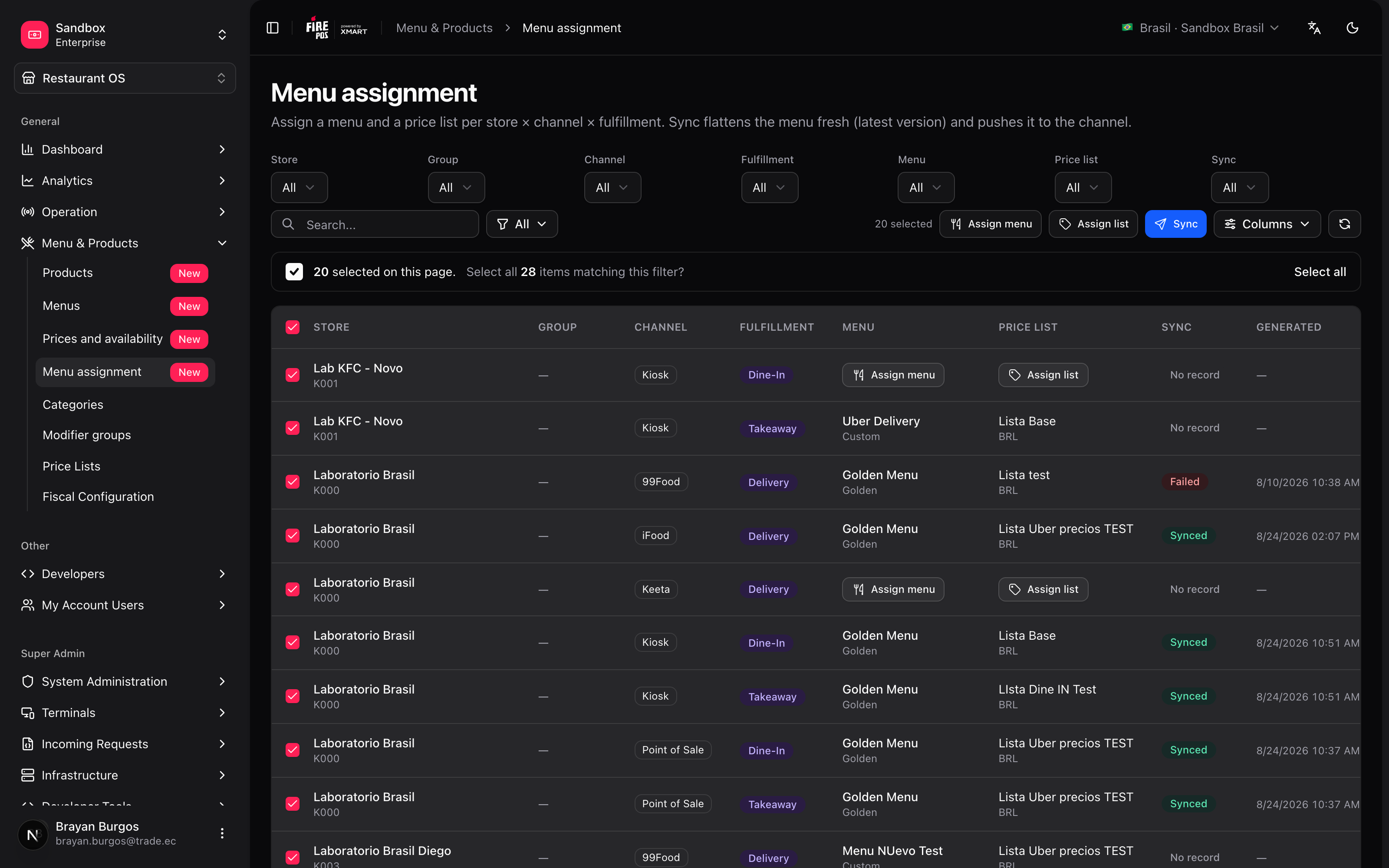This screenshot has width=1389, height=868.
Task: Click the Search input field
Action: (375, 224)
